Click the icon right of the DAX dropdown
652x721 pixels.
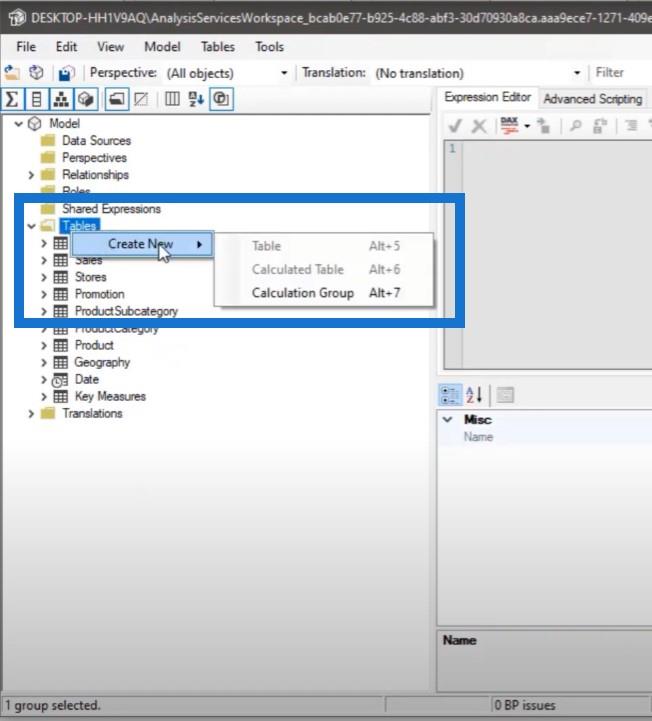[x=544, y=125]
